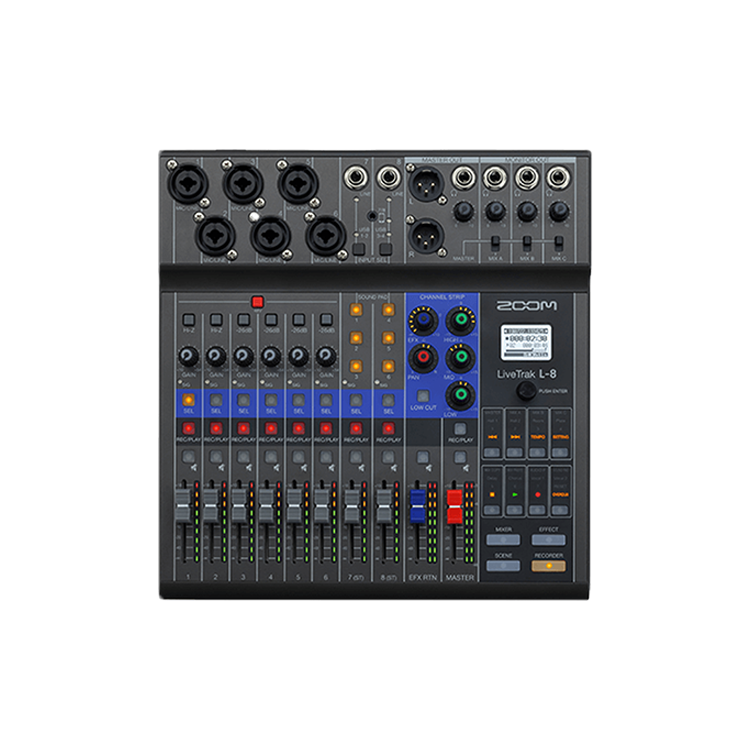Flip the MIX B monitor source switch
The width and height of the screenshot is (750, 750).
pyautogui.click(x=527, y=243)
